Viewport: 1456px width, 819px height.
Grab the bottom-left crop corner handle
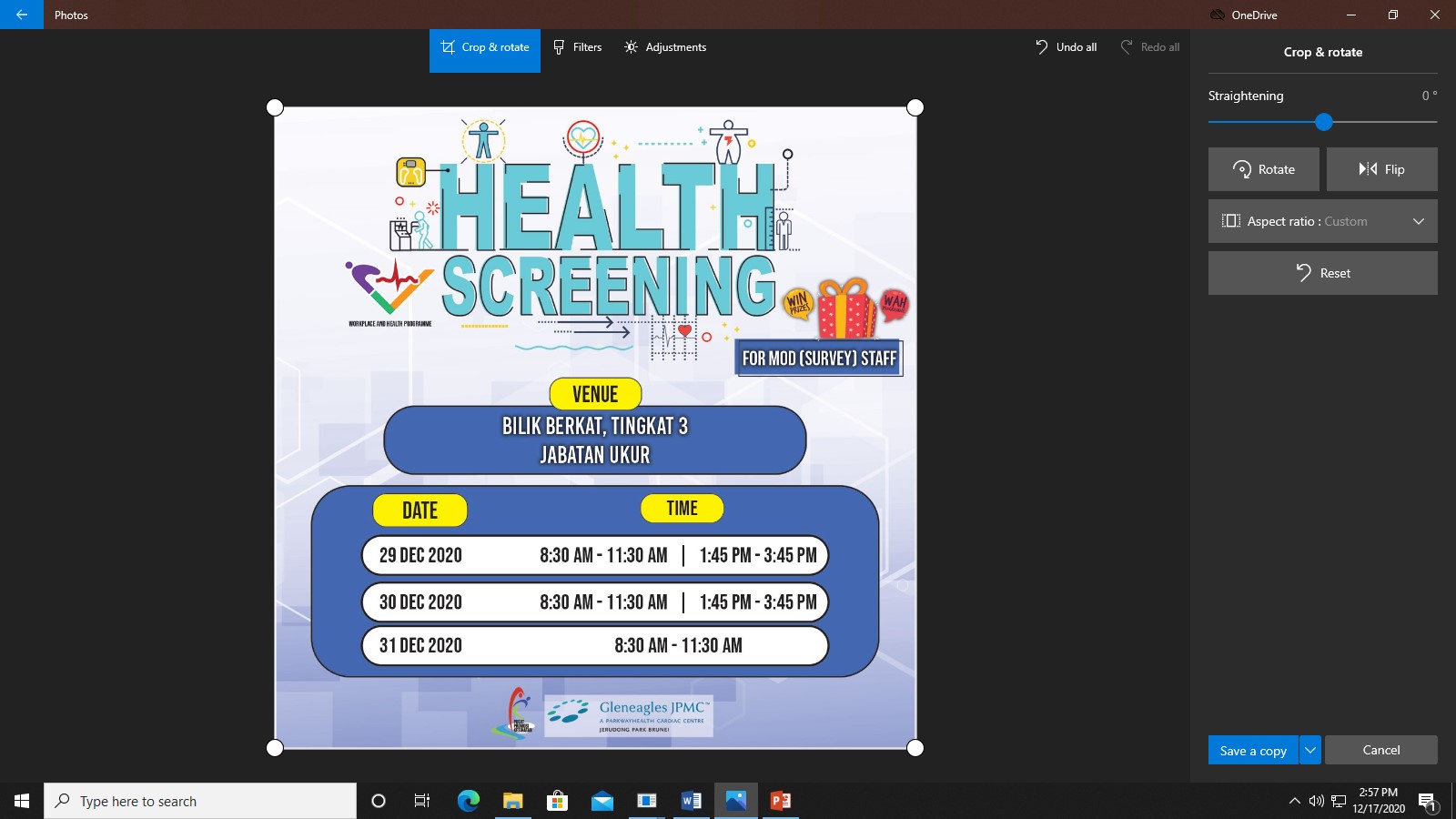tap(275, 748)
